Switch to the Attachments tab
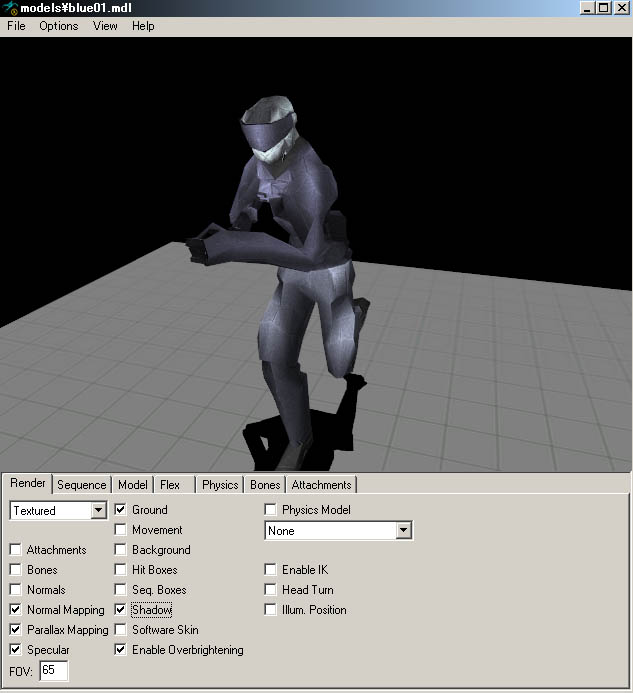Viewport: 633px width, 693px height. 321,485
